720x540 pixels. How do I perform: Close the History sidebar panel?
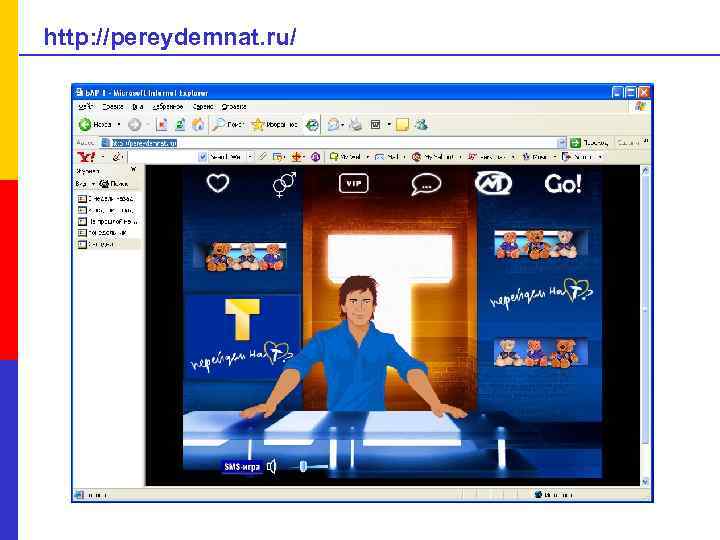134,170
